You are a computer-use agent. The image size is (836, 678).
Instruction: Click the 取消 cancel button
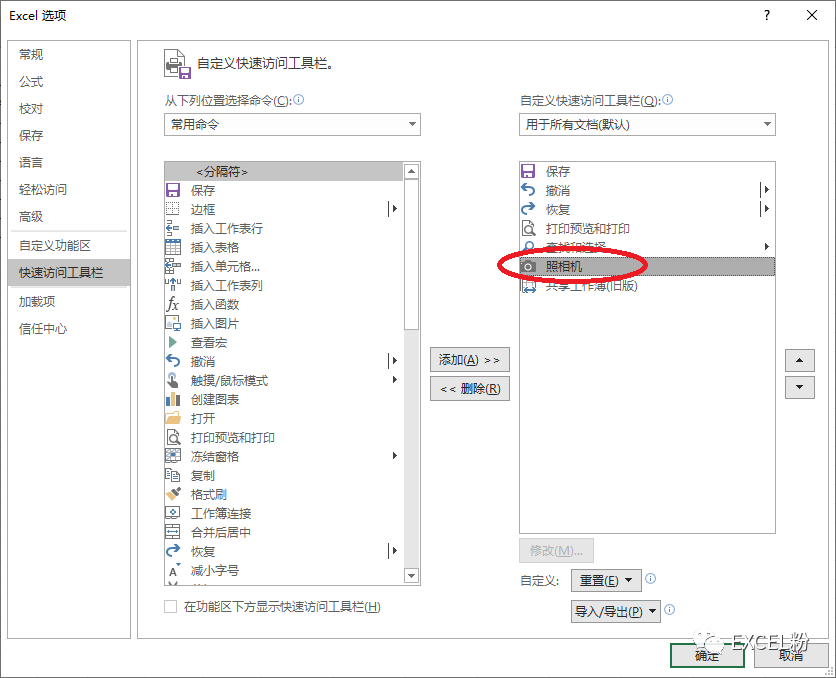click(x=790, y=655)
